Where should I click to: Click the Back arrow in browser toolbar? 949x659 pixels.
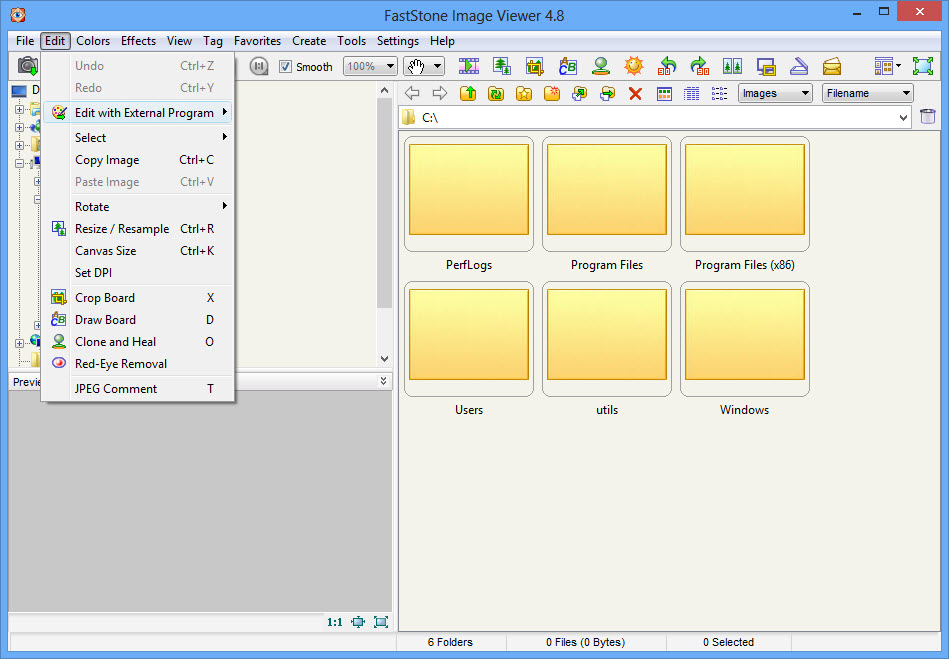pyautogui.click(x=412, y=93)
